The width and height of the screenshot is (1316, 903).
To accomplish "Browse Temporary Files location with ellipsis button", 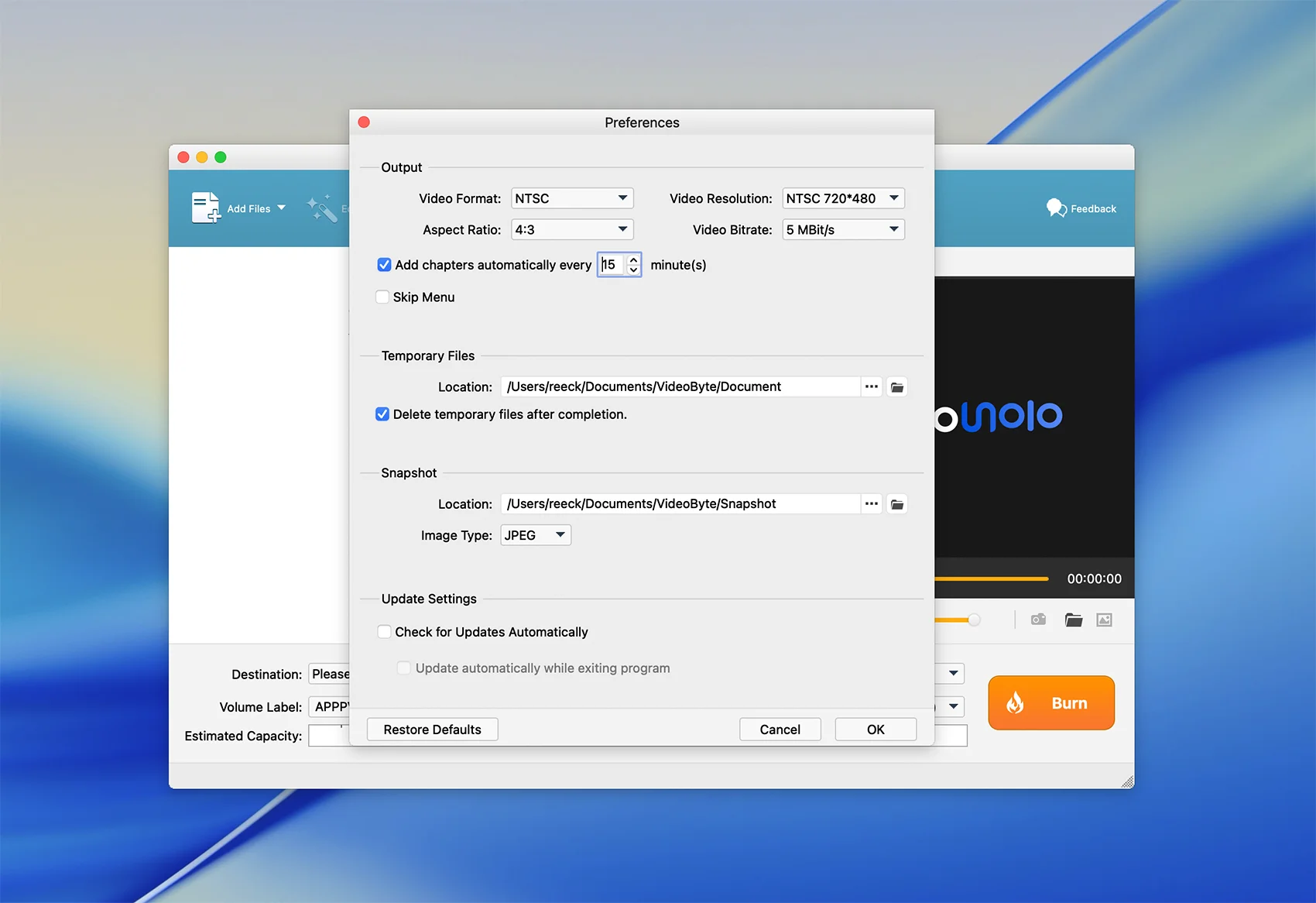I will click(872, 386).
